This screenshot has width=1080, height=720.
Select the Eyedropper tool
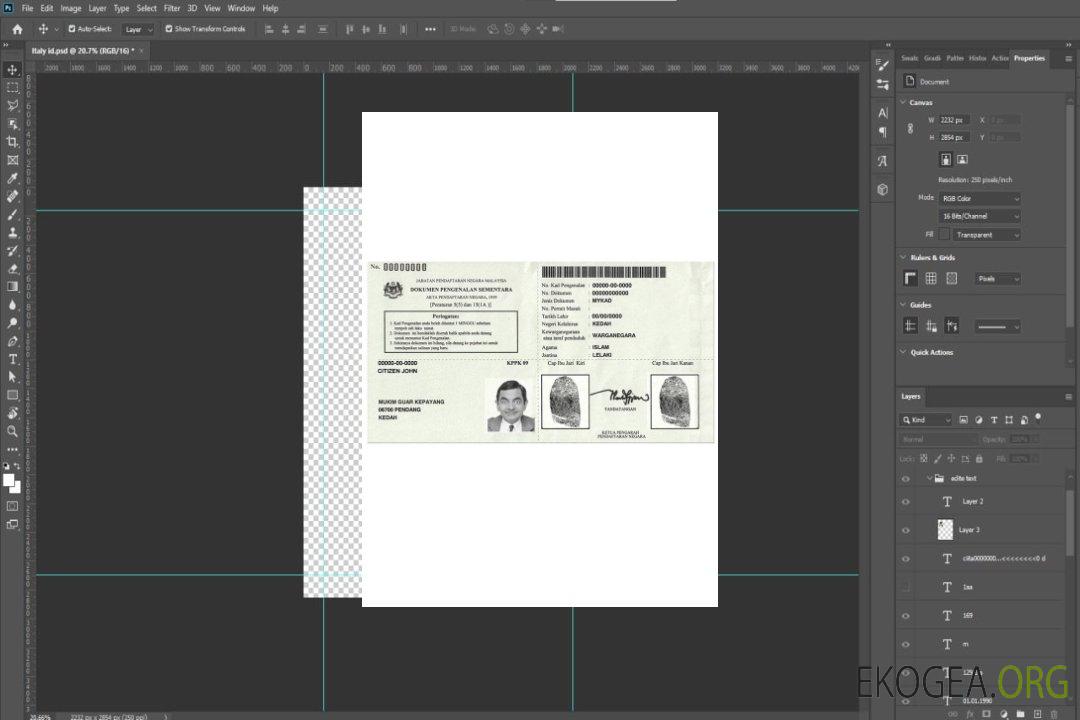coord(12,178)
